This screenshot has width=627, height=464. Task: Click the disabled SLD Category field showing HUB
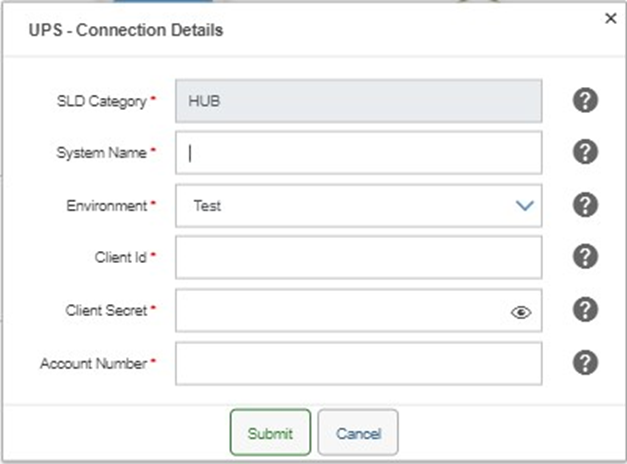[x=358, y=101]
